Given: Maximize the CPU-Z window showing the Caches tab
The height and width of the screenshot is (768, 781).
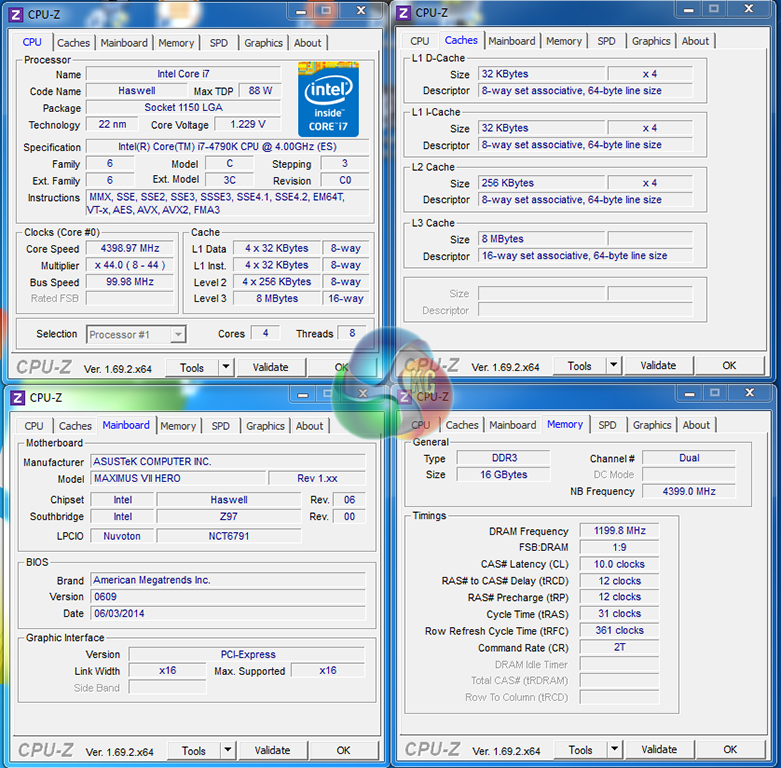Looking at the screenshot, I should click(x=714, y=10).
